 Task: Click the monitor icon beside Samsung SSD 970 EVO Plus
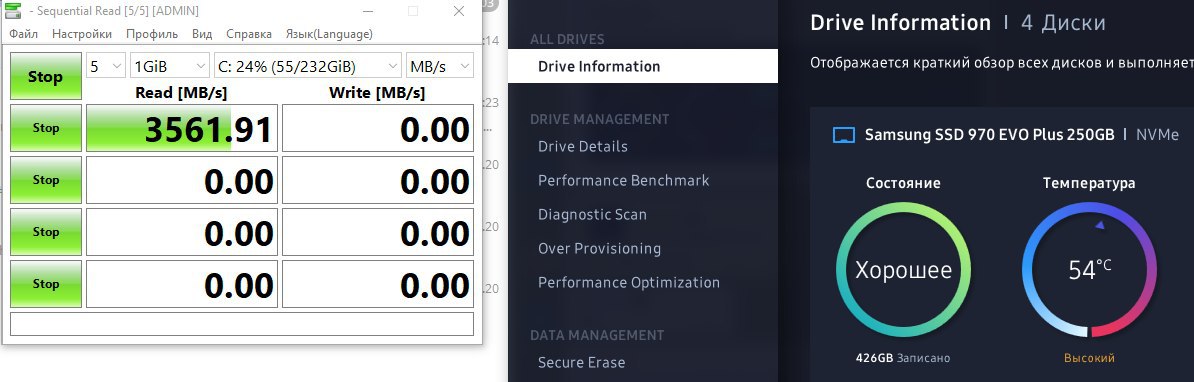pos(844,135)
